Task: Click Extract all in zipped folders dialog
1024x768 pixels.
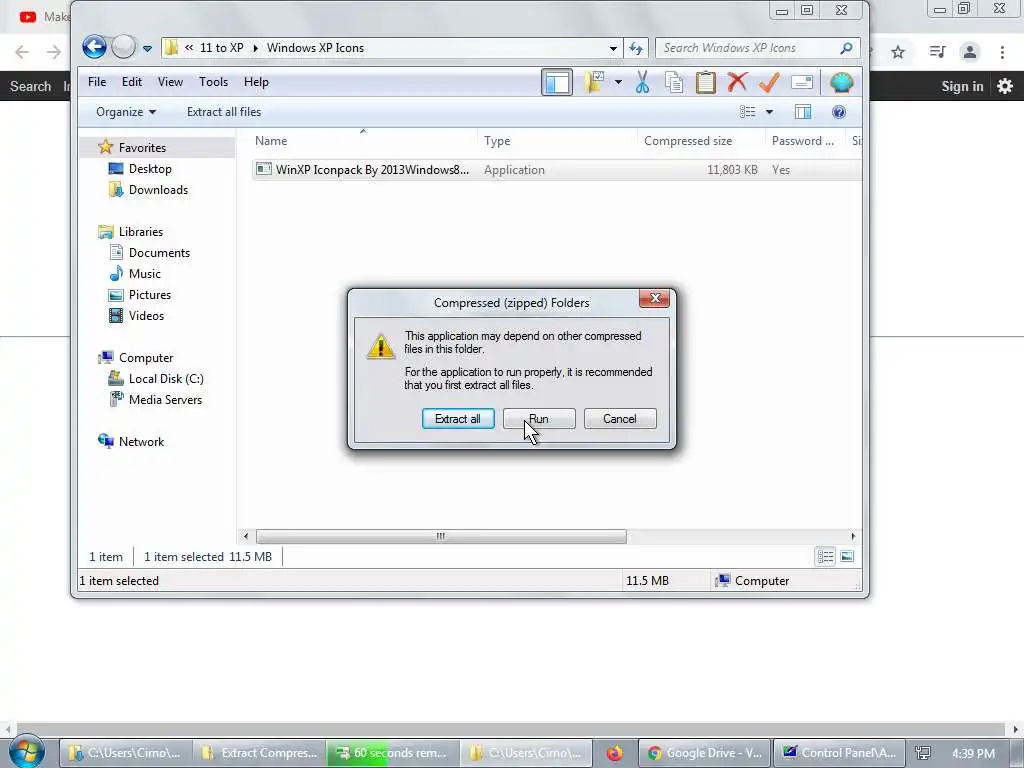Action: [x=458, y=419]
